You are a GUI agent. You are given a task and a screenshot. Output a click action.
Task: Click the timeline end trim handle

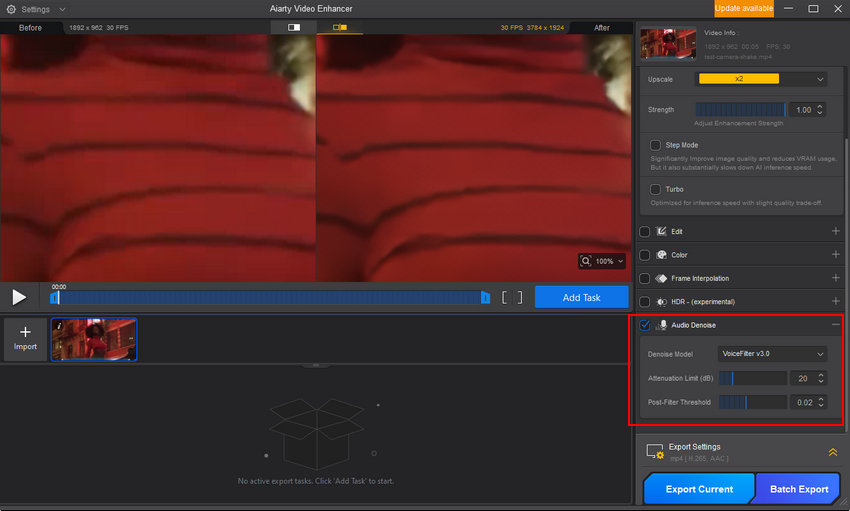[x=485, y=297]
